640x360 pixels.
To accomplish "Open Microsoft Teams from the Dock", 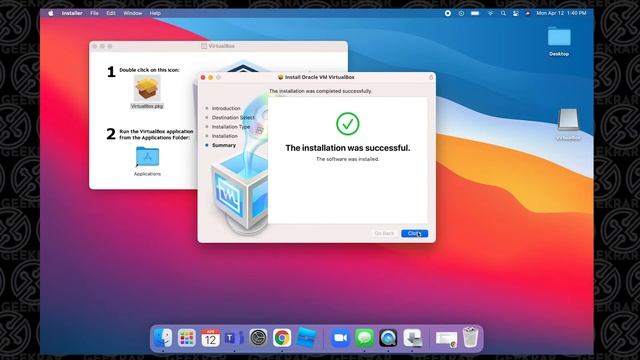I will (234, 338).
